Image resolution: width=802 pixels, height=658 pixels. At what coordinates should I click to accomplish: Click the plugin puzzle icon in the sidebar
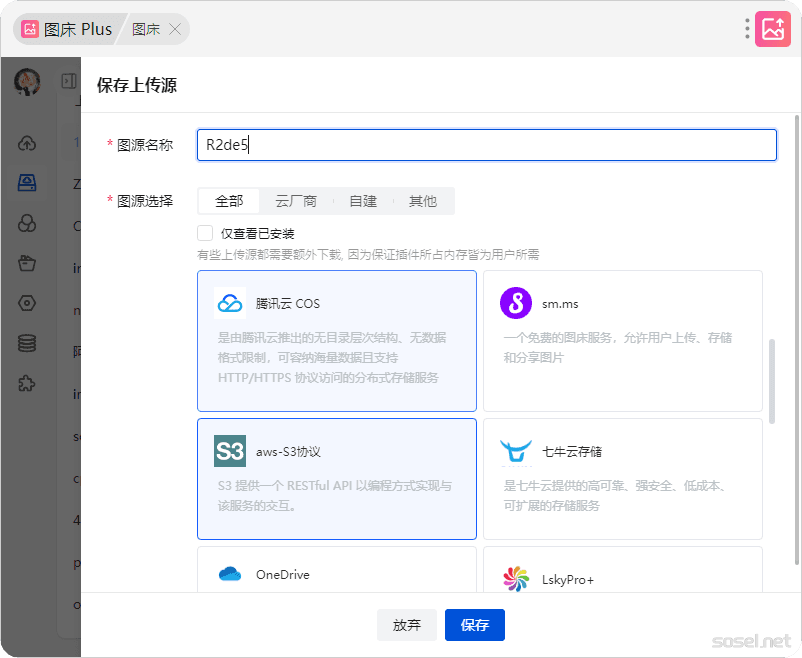[x=28, y=383]
